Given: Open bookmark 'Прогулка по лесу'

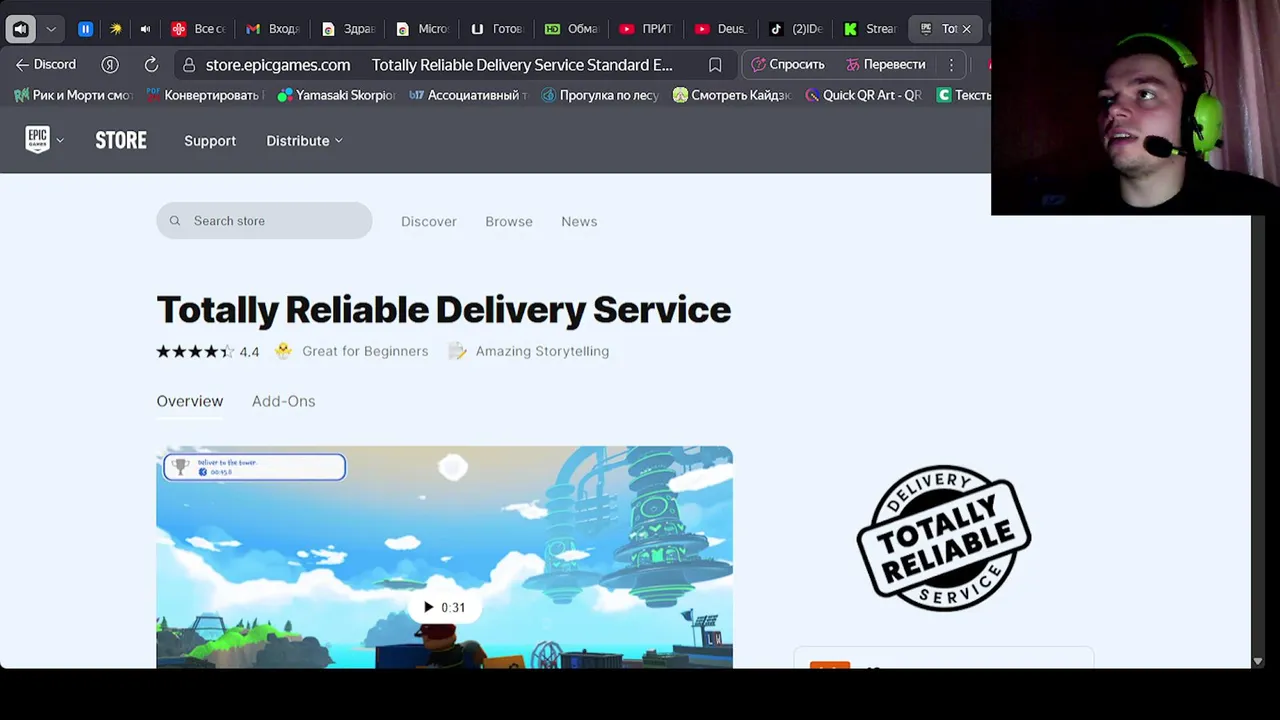Looking at the screenshot, I should [x=599, y=95].
